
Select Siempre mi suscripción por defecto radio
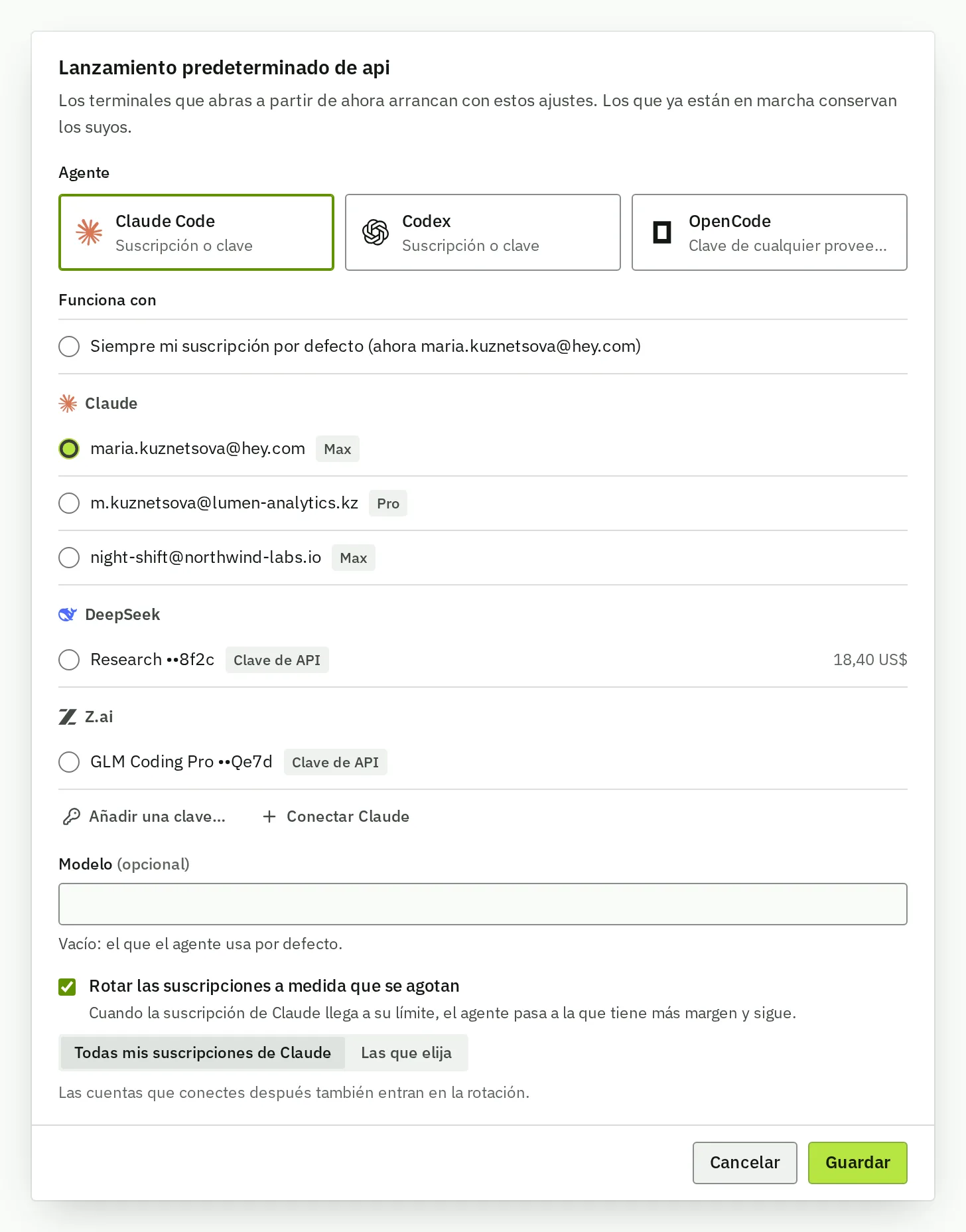69,346
